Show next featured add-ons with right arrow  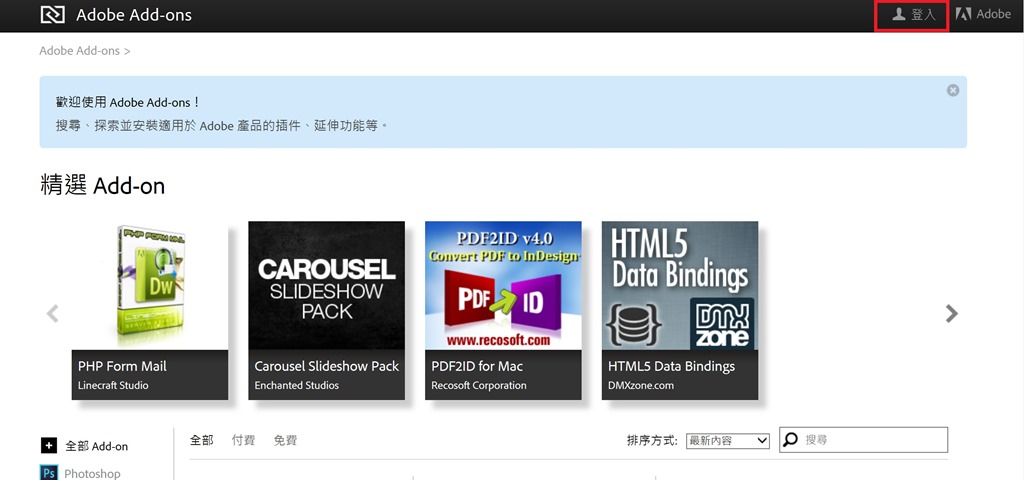(x=952, y=313)
